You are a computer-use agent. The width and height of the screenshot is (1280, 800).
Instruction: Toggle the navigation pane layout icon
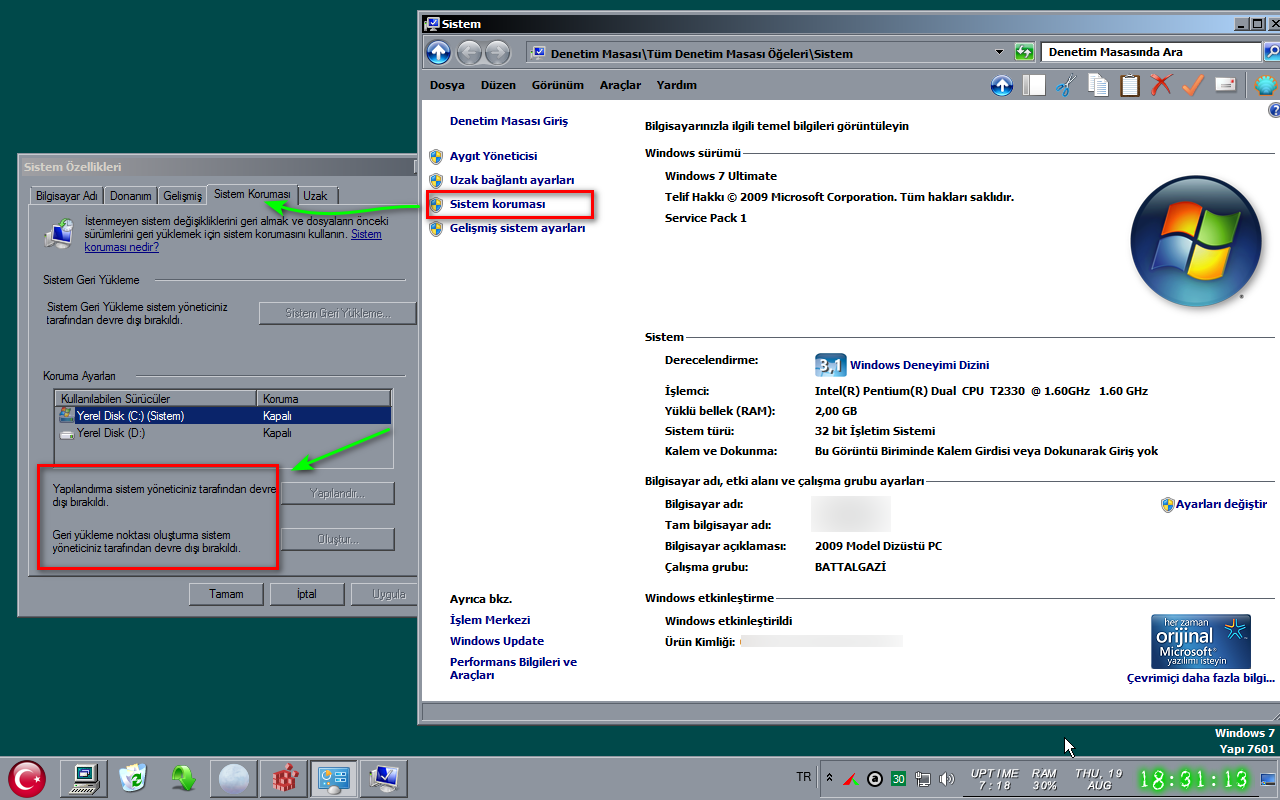[1034, 85]
